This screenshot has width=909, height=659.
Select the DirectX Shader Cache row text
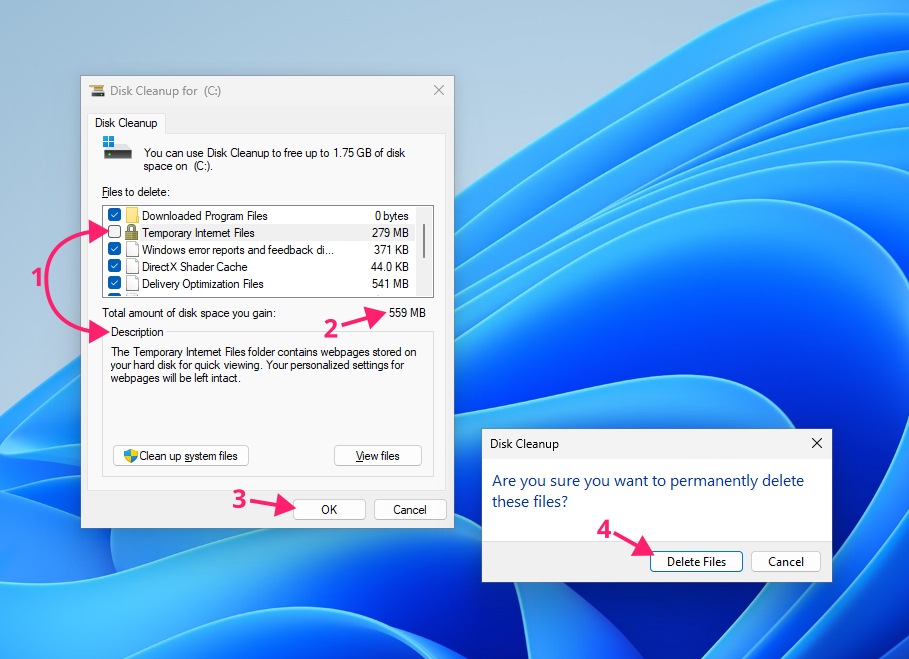click(195, 267)
